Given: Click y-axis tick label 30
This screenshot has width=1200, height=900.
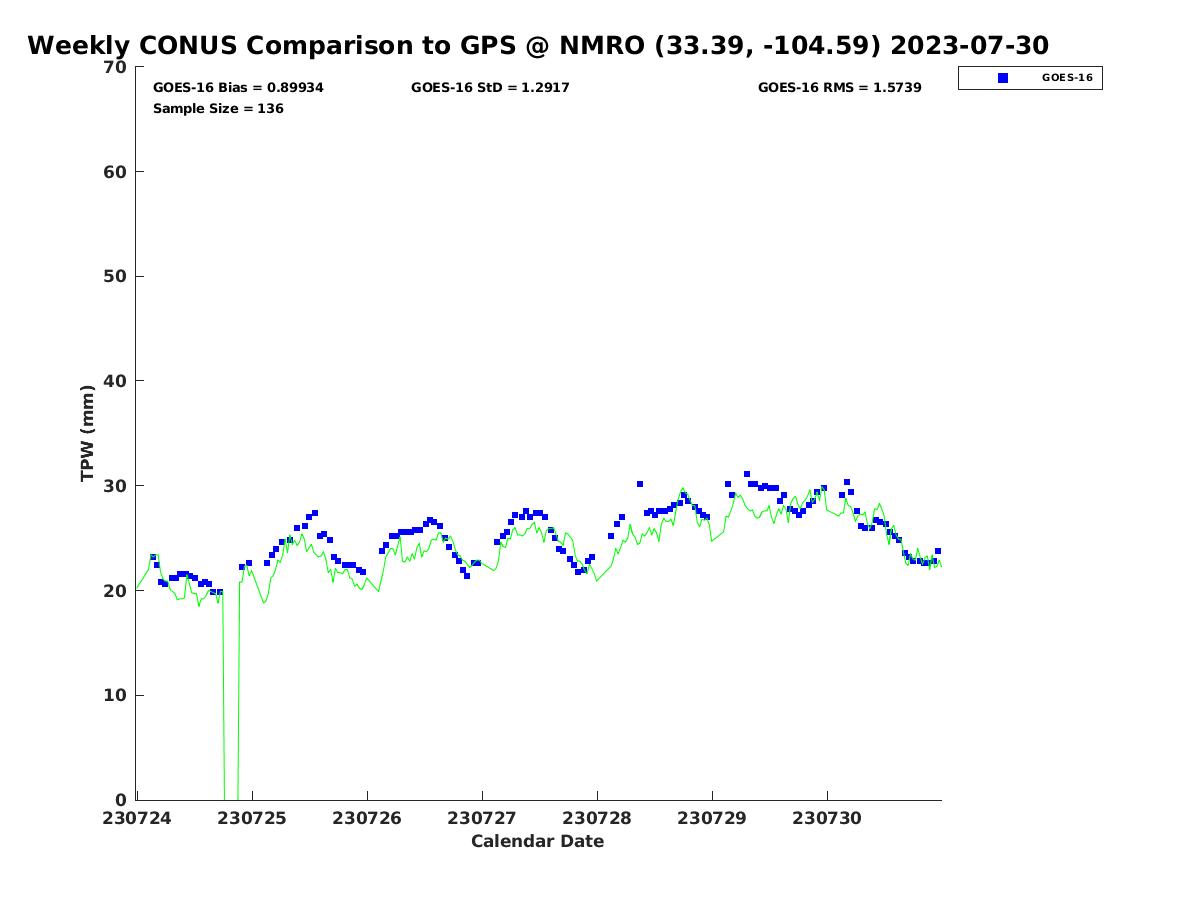Looking at the screenshot, I should pos(116,486).
